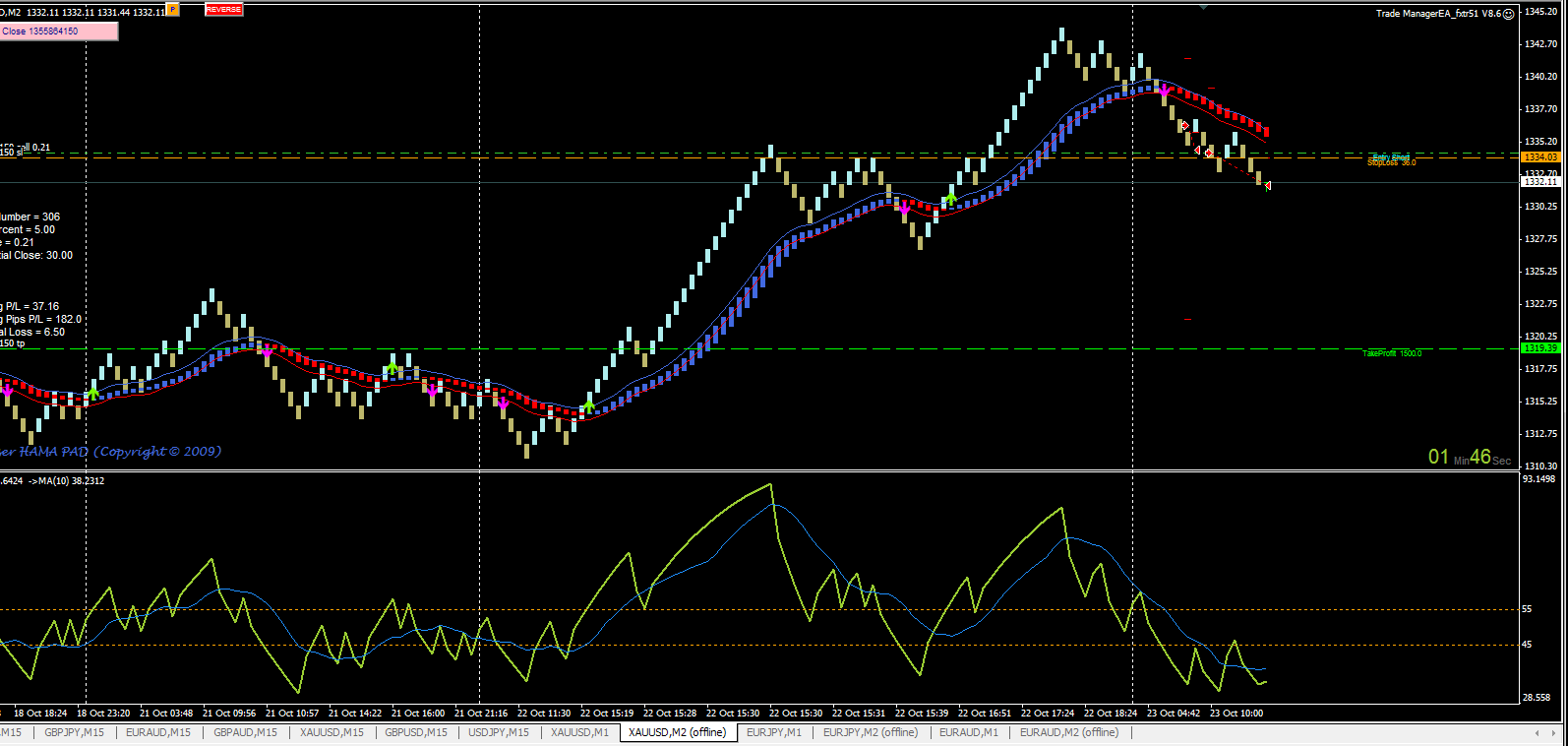Click the 23 Oct 10:00 time axis label
Image resolution: width=1568 pixels, height=746 pixels.
tap(1236, 714)
